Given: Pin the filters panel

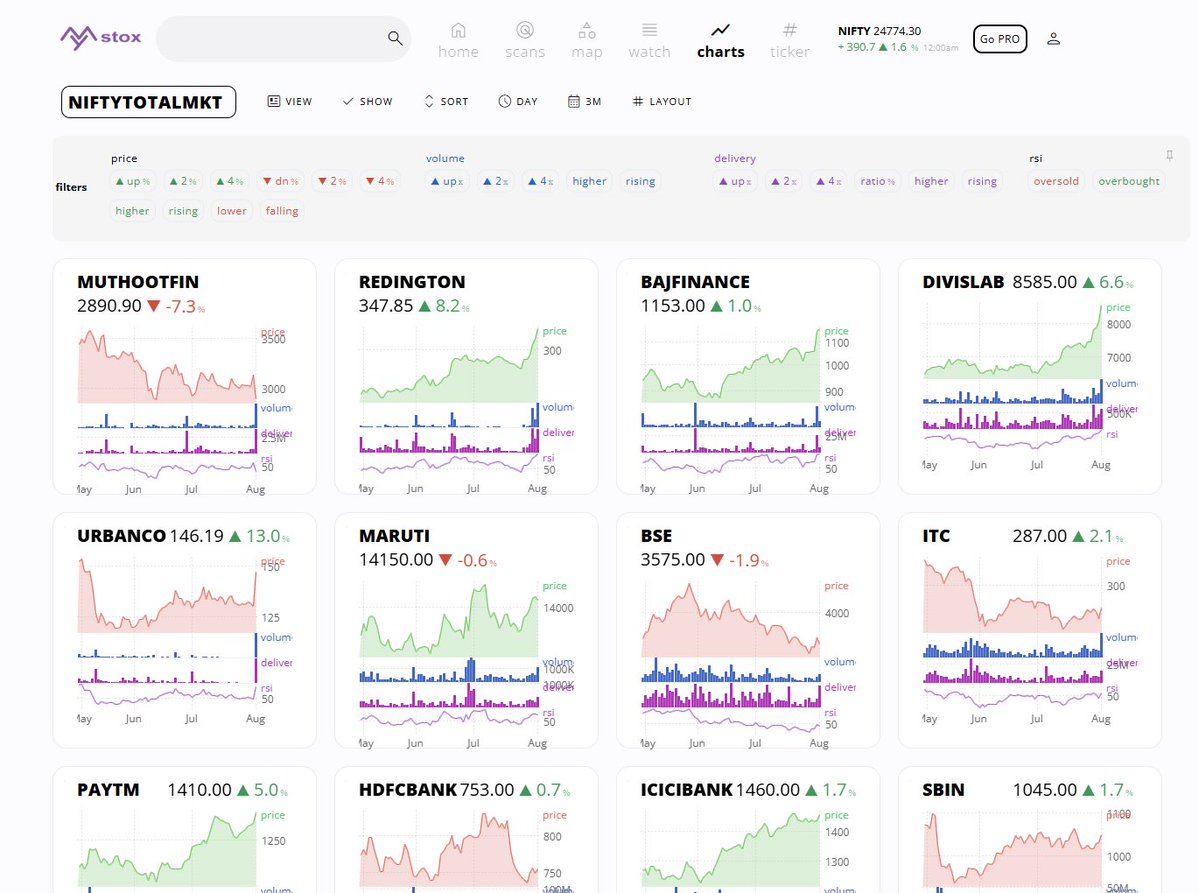Looking at the screenshot, I should (1169, 156).
